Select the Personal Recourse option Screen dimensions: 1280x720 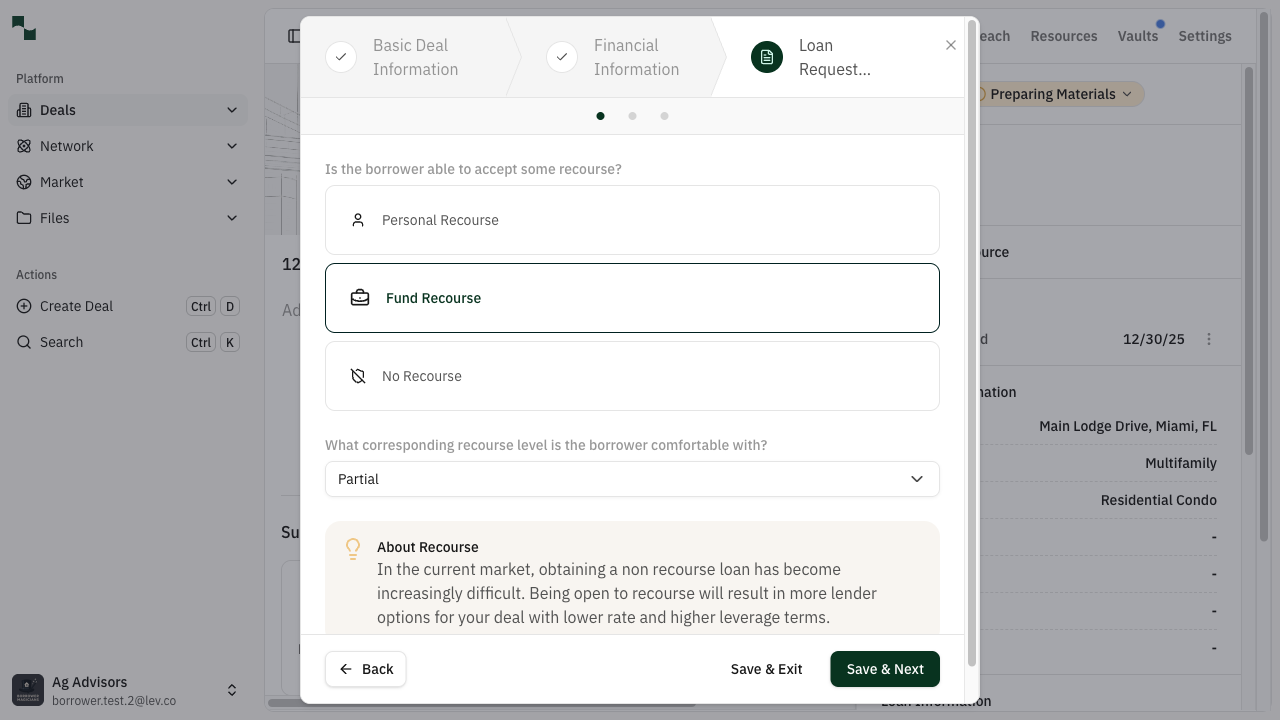pos(632,220)
